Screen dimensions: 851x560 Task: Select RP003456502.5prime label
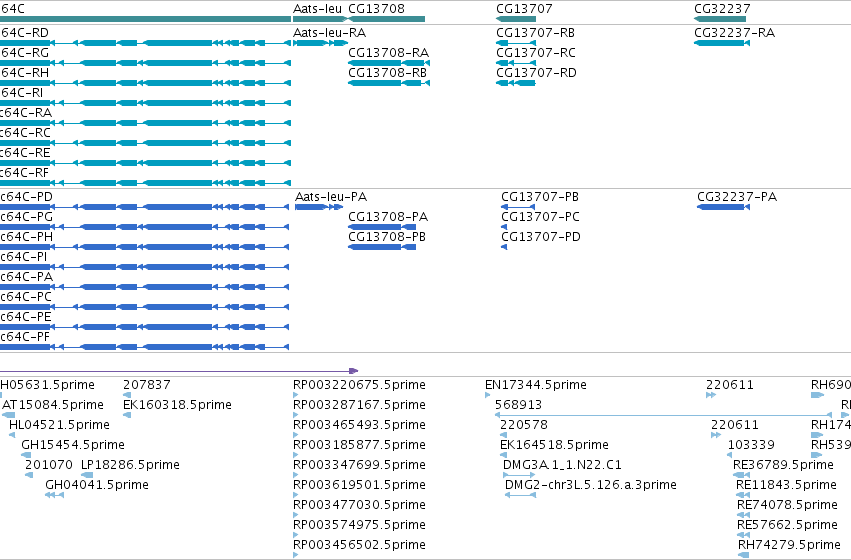pos(359,545)
